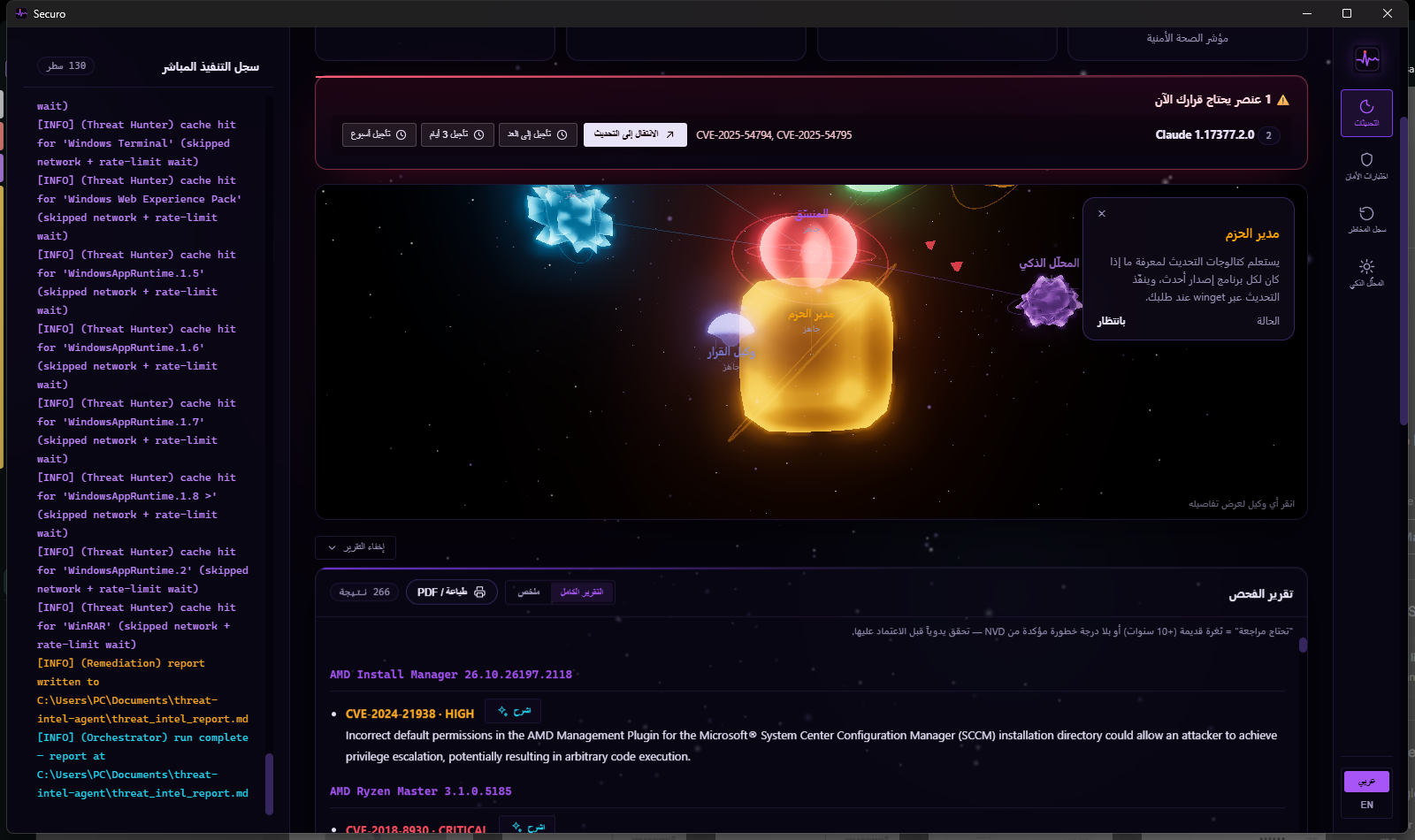This screenshot has height=840, width=1415.
Task: Click the scan report scrollbar thumb
Action: 1303,645
